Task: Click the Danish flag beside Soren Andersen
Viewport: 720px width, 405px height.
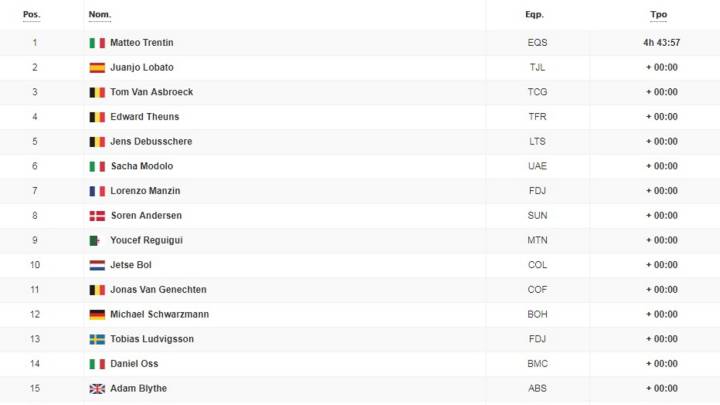Action: (97, 216)
